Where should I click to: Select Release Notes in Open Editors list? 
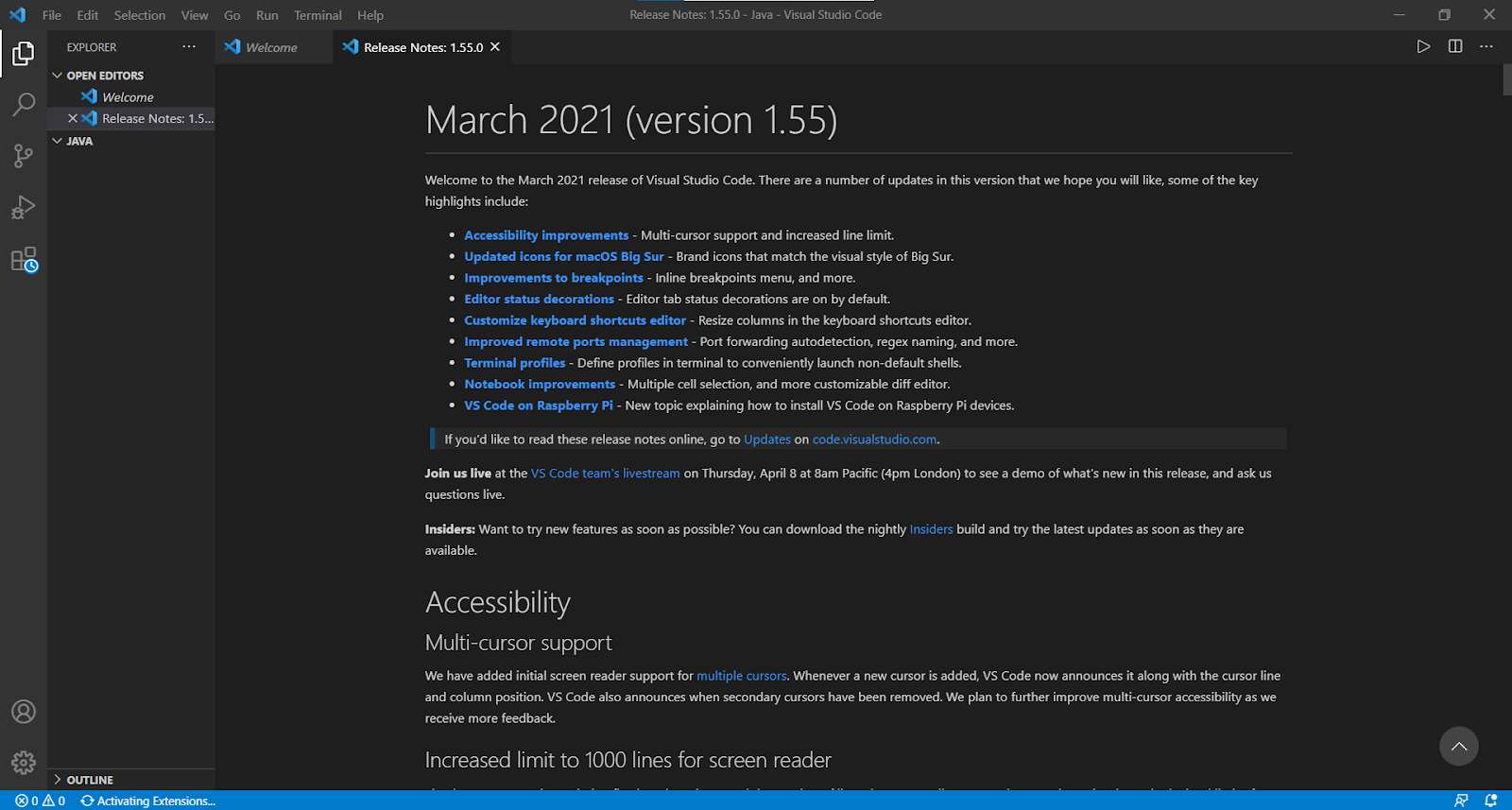pyautogui.click(x=131, y=118)
